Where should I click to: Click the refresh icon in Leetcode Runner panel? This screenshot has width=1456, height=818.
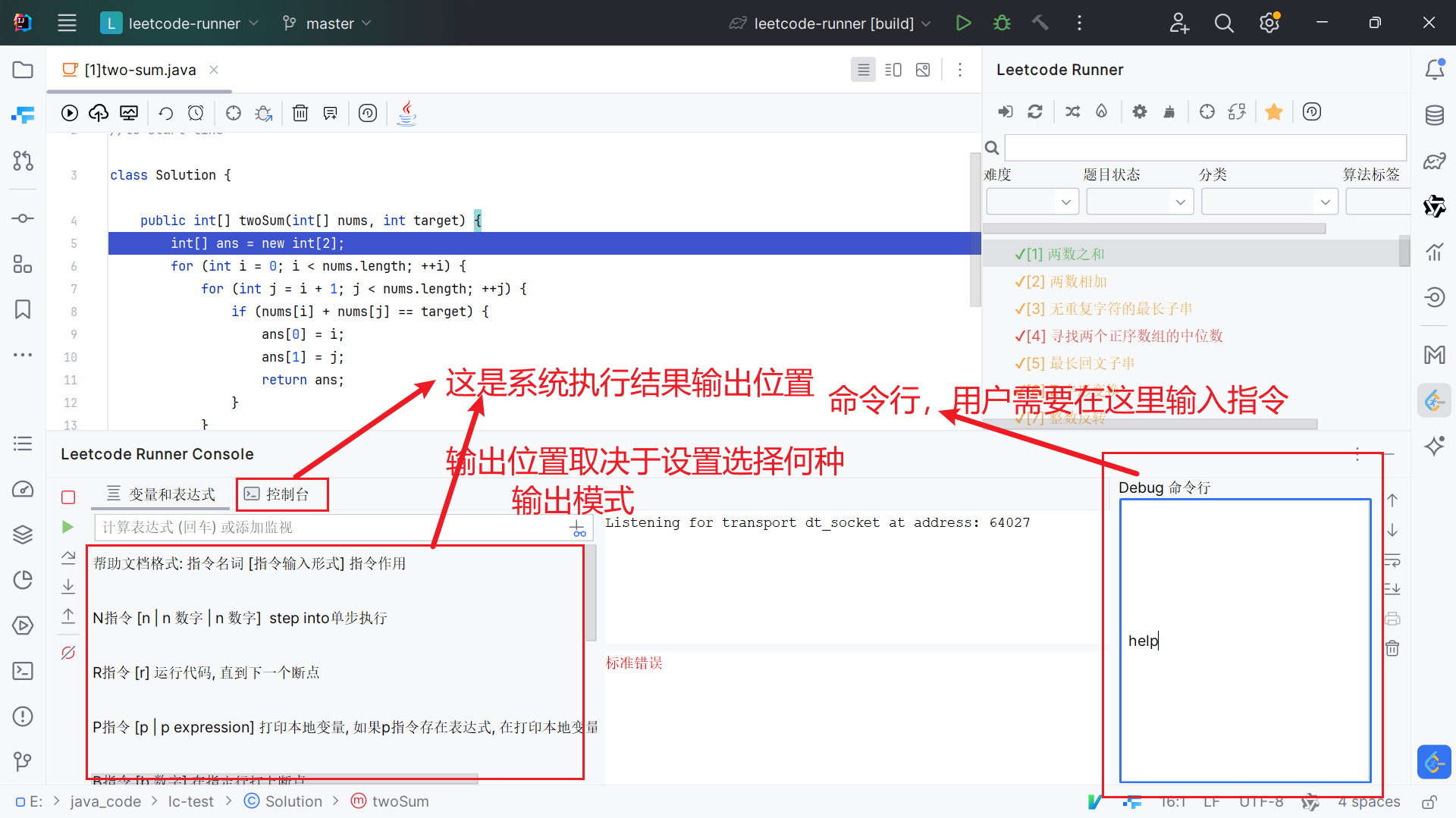tap(1035, 111)
